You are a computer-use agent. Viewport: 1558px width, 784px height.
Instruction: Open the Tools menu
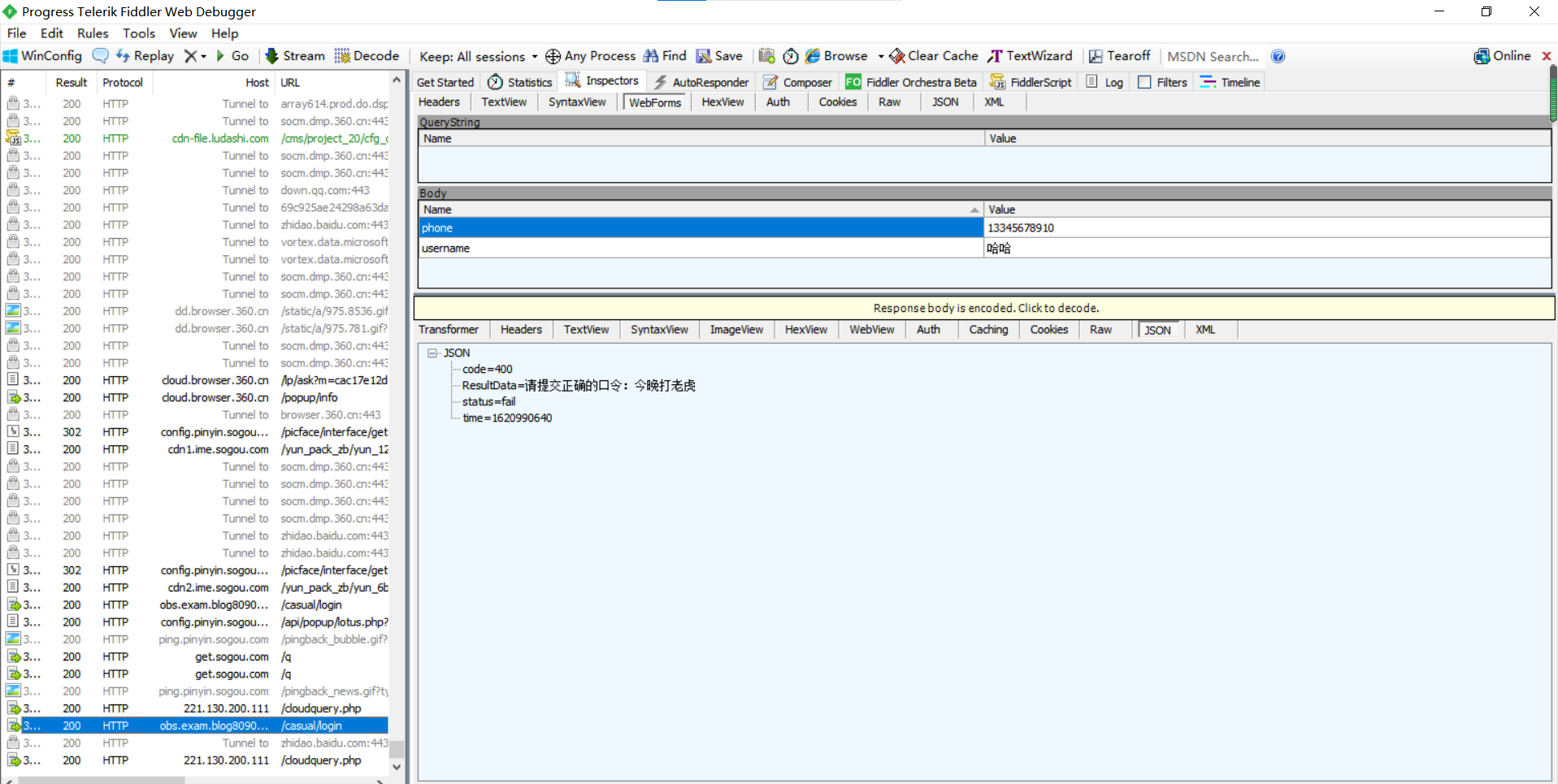[x=139, y=33]
